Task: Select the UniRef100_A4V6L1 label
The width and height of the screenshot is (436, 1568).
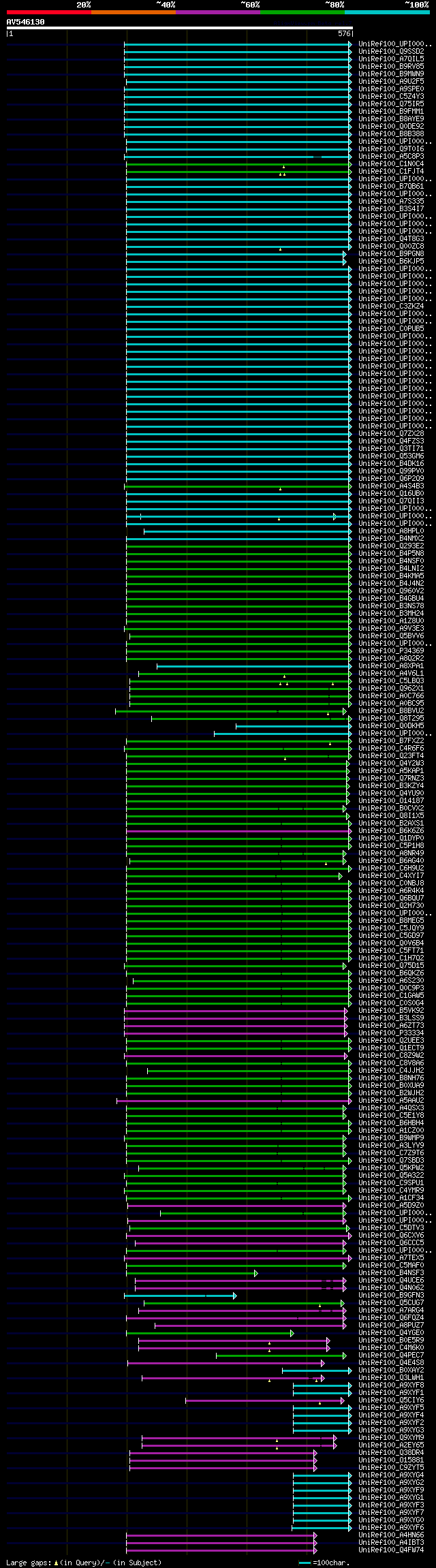Action: pos(391,673)
